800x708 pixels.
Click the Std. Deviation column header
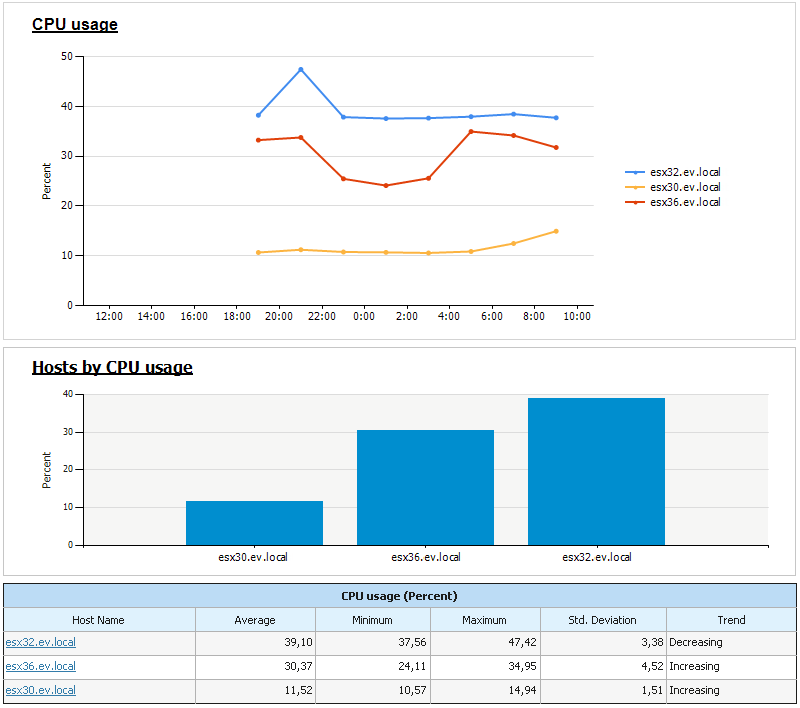(x=603, y=620)
